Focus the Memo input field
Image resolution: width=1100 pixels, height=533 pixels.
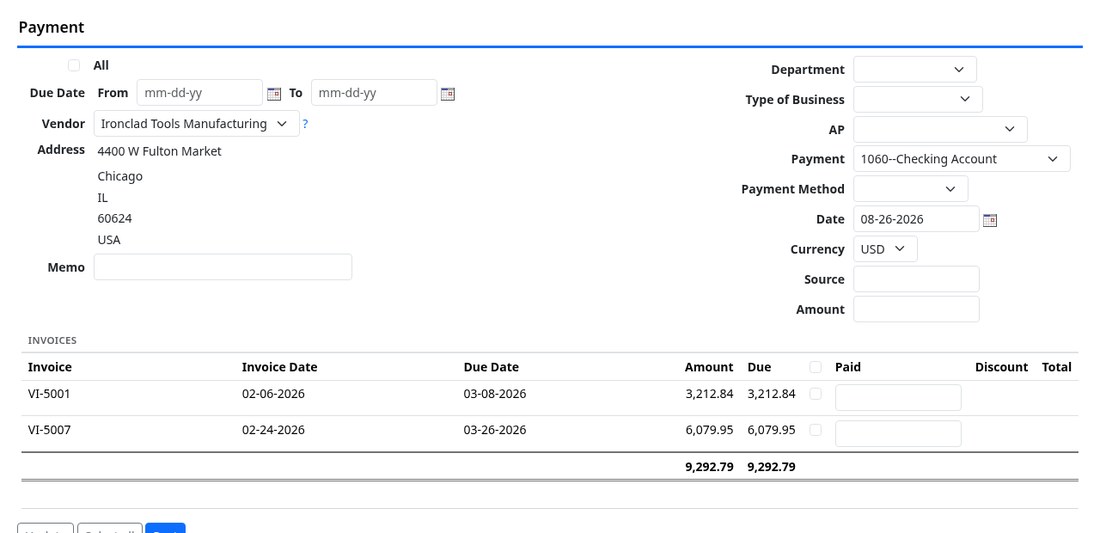(223, 267)
